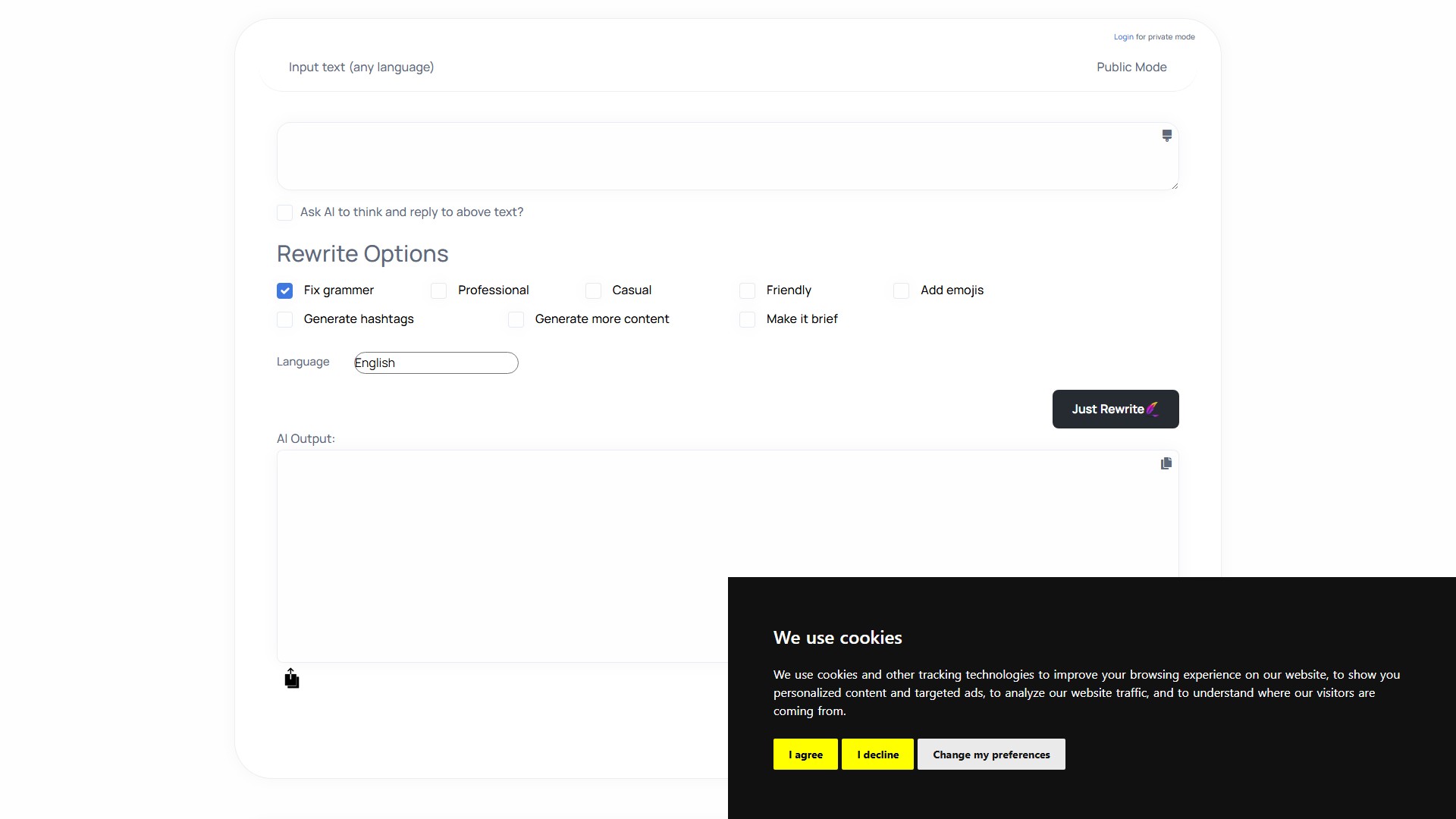Select the Friendly tone checkbox
Viewport: 1456px width, 819px height.
[747, 291]
